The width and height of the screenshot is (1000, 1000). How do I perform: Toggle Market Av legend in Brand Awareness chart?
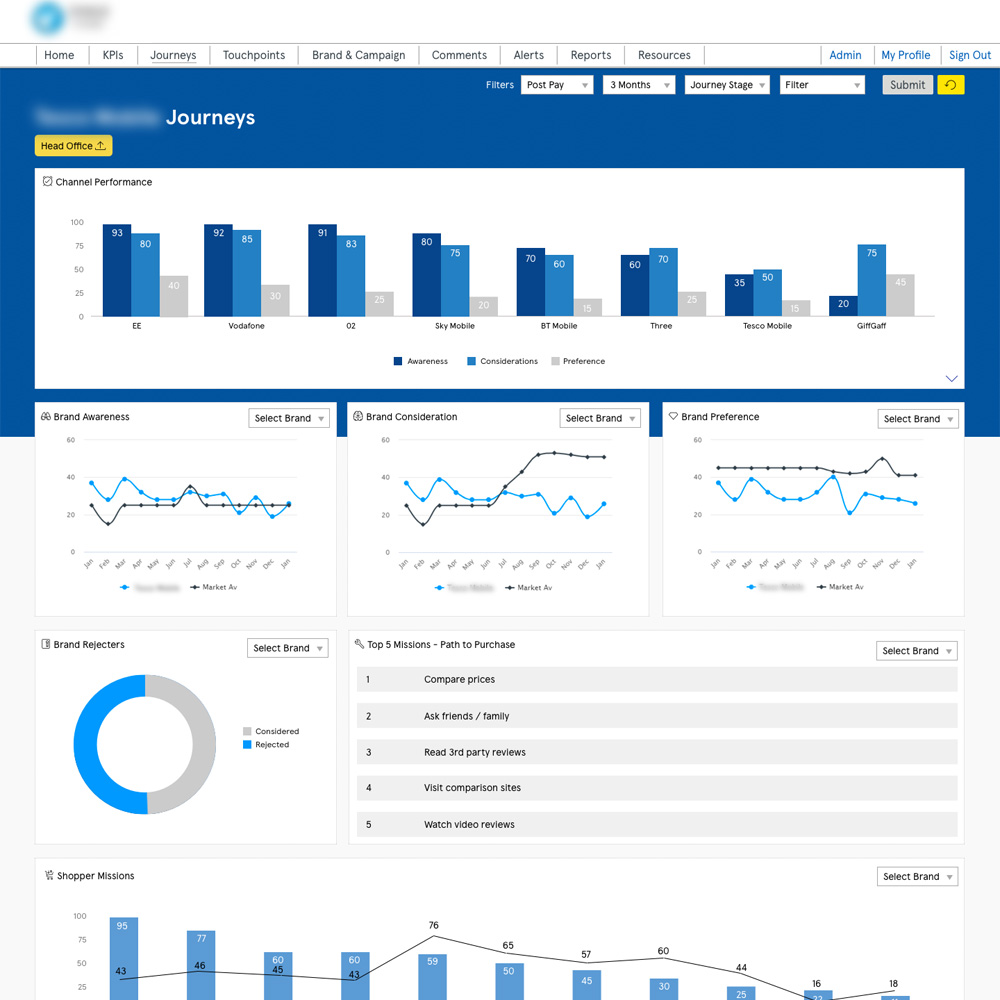(214, 587)
